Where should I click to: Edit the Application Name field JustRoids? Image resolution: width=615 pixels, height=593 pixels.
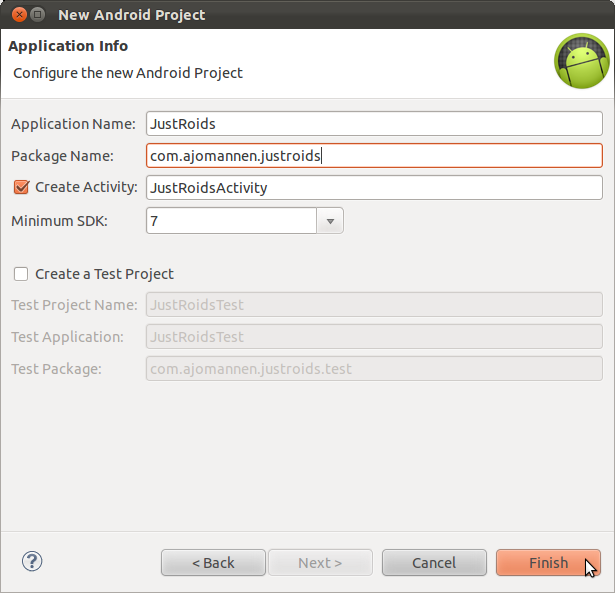tap(374, 124)
